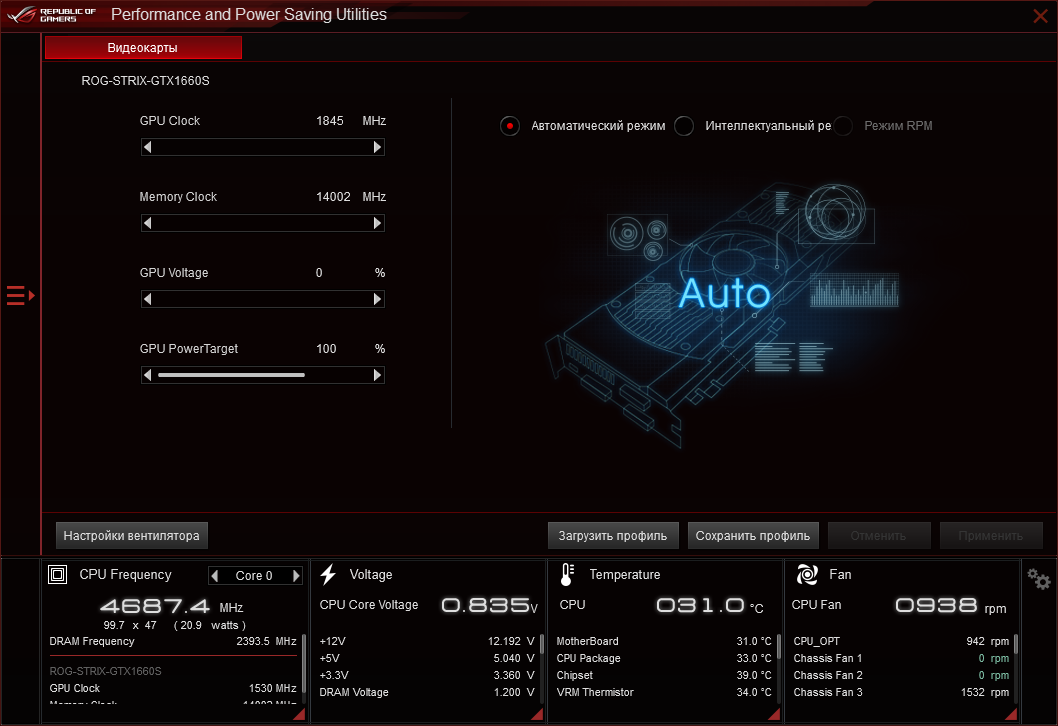Open Настройки вентилятора fan settings
The image size is (1058, 726).
click(x=132, y=536)
